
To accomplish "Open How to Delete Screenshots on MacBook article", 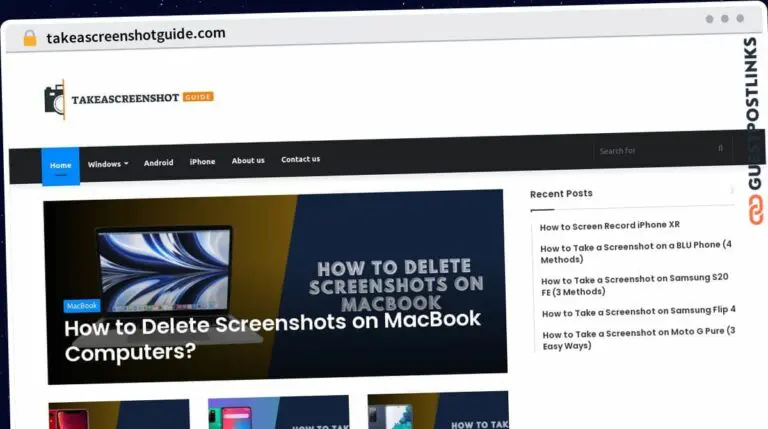I will pos(272,336).
